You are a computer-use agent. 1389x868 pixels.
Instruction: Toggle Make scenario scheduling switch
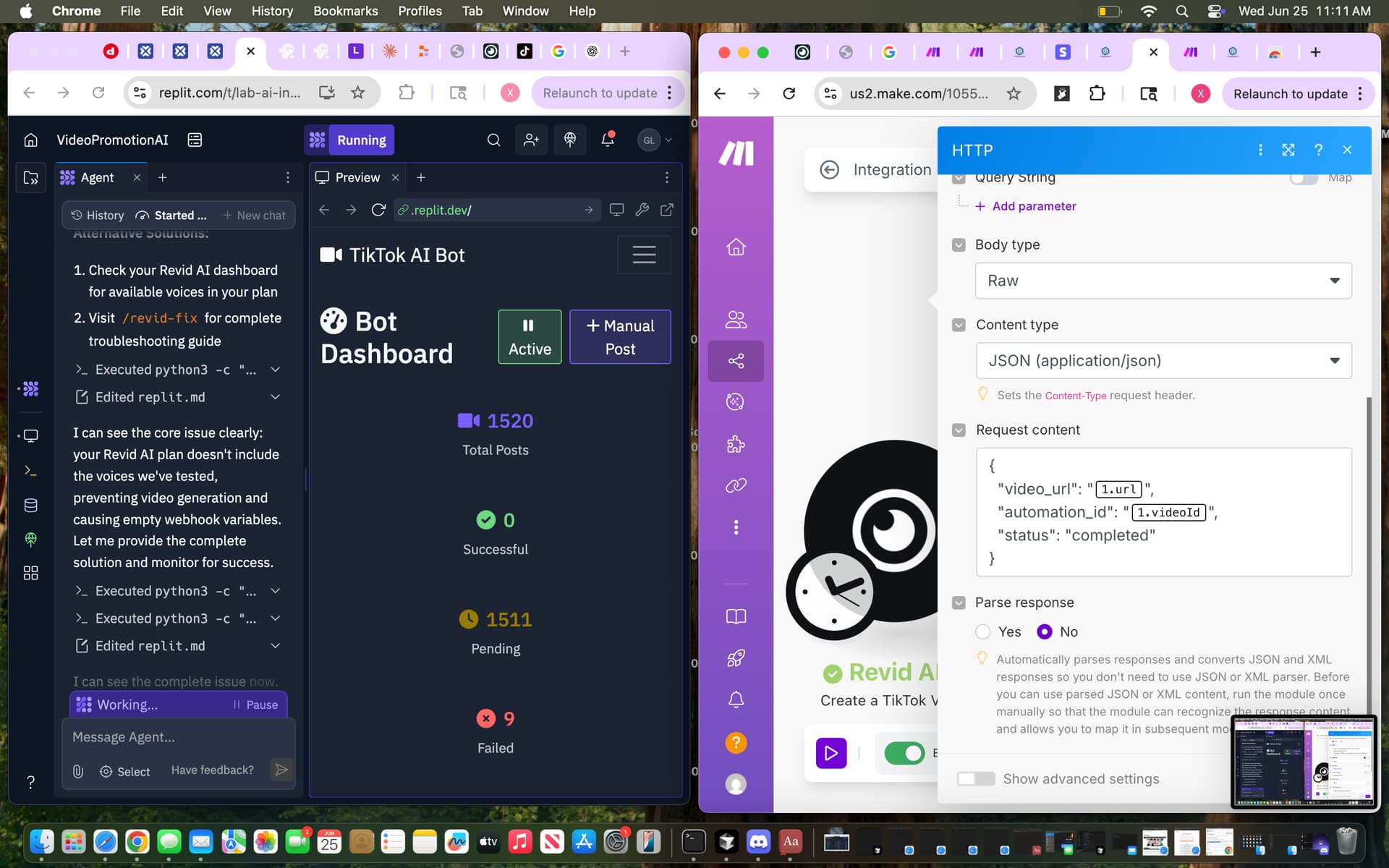(904, 753)
